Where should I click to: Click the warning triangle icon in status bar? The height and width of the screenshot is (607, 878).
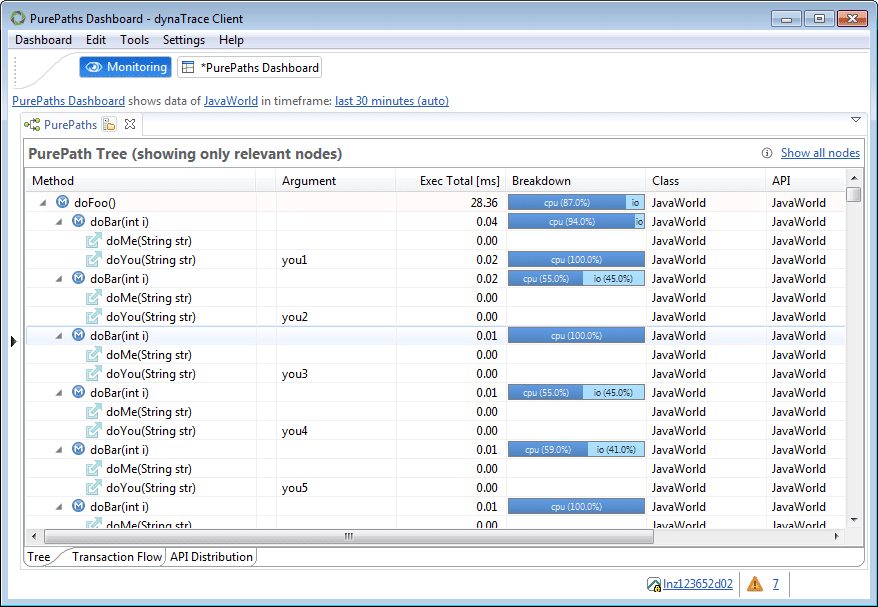point(755,584)
